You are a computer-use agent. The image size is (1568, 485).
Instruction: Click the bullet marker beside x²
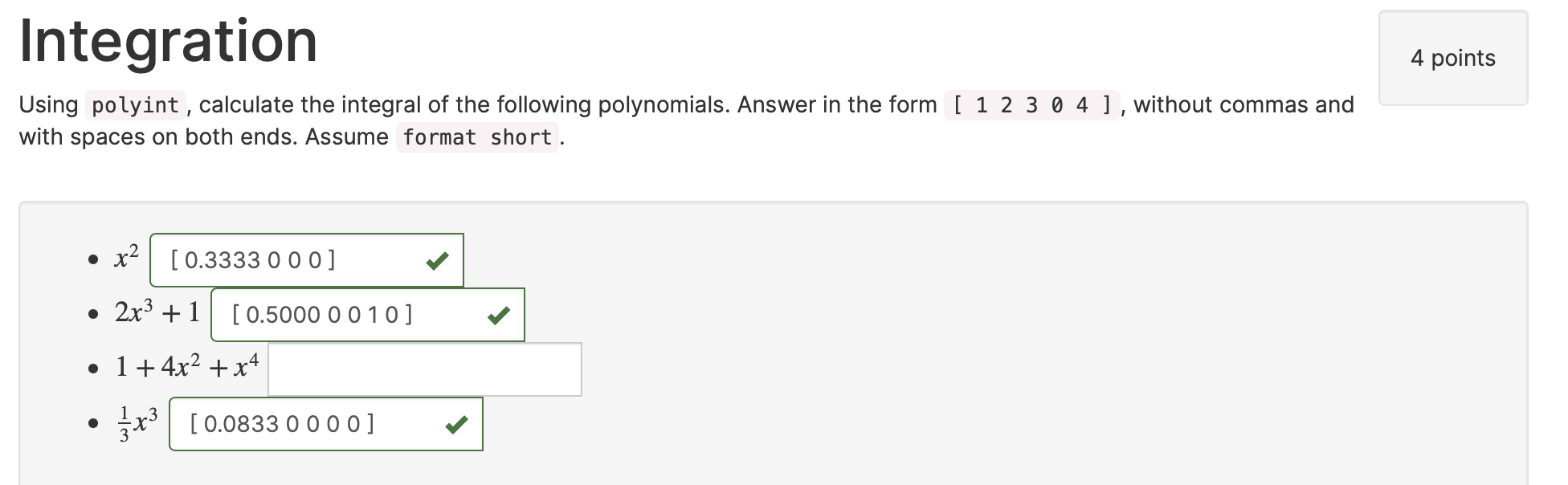coord(92,260)
